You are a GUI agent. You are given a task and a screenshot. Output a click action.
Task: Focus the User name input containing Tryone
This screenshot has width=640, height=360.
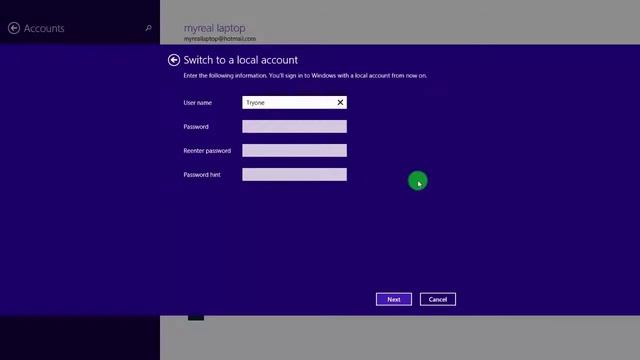(294, 102)
